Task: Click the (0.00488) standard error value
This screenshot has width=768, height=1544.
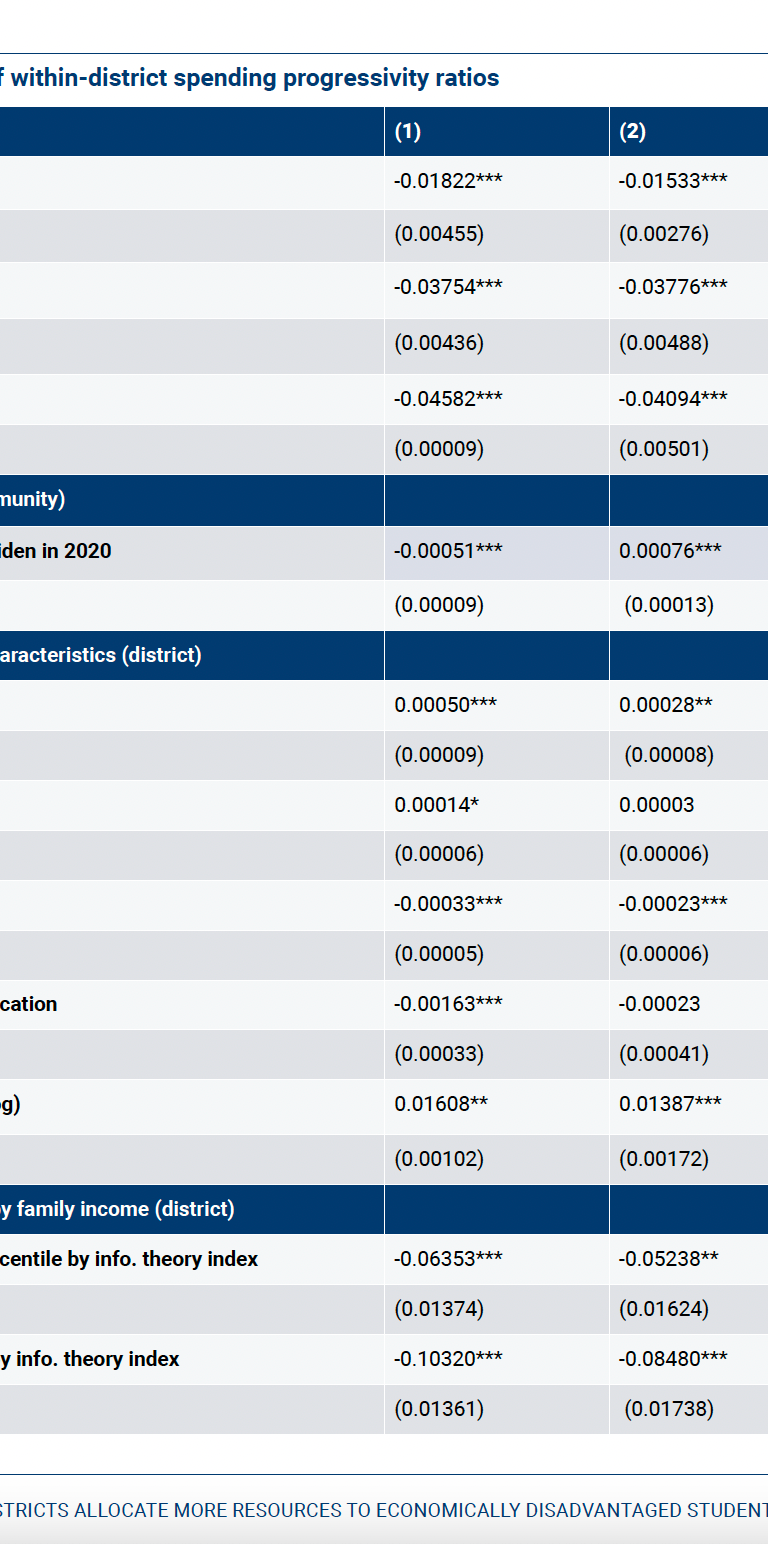Action: point(664,343)
